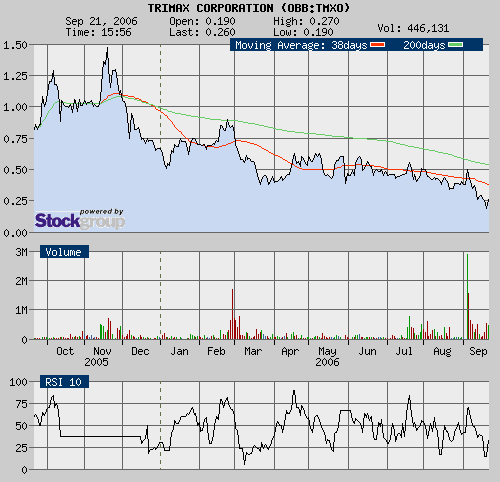Click the tall green September volume spike
The image size is (500, 482).
point(467,297)
